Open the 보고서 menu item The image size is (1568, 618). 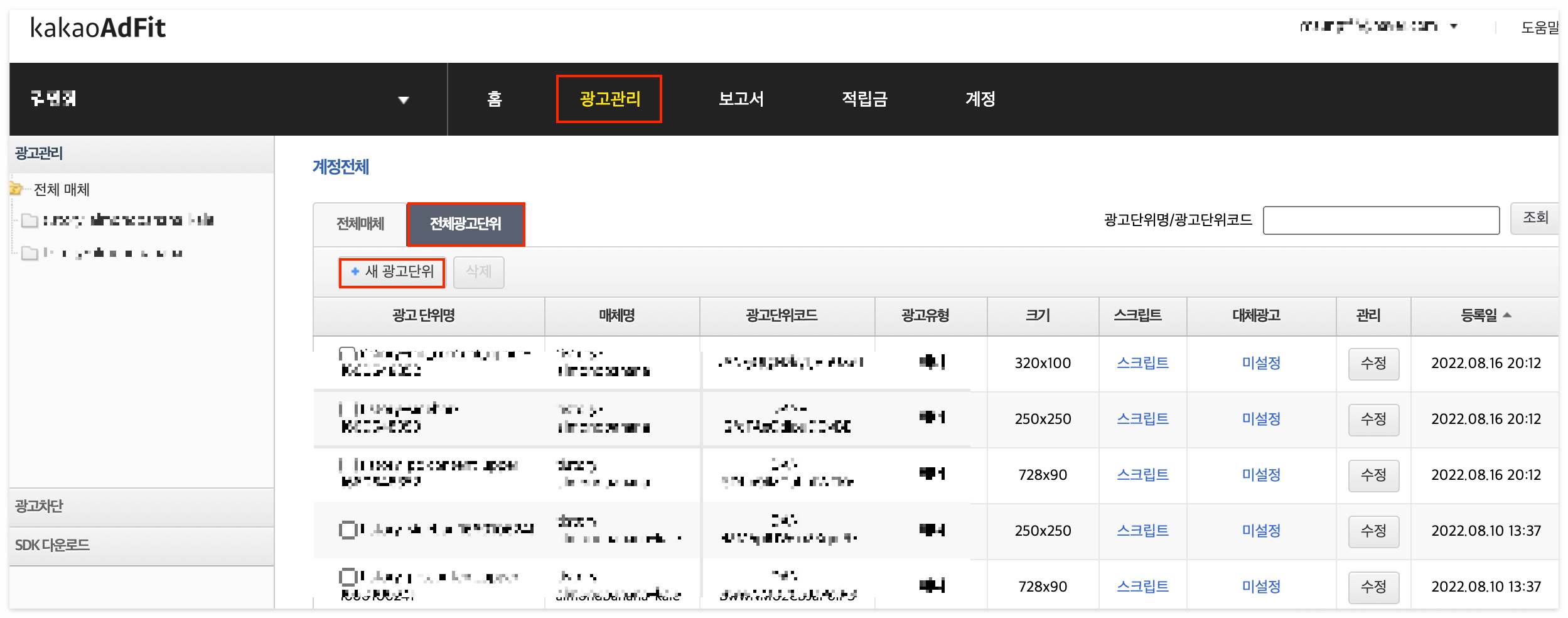pos(741,99)
